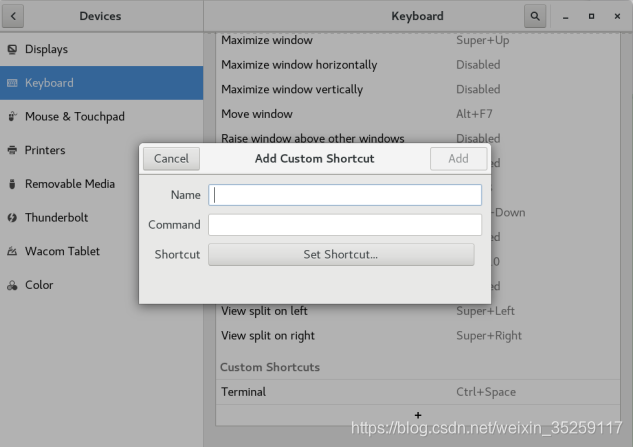Viewport: 633px width, 447px height.
Task: Click the Removable Media icon
Action: [12, 184]
